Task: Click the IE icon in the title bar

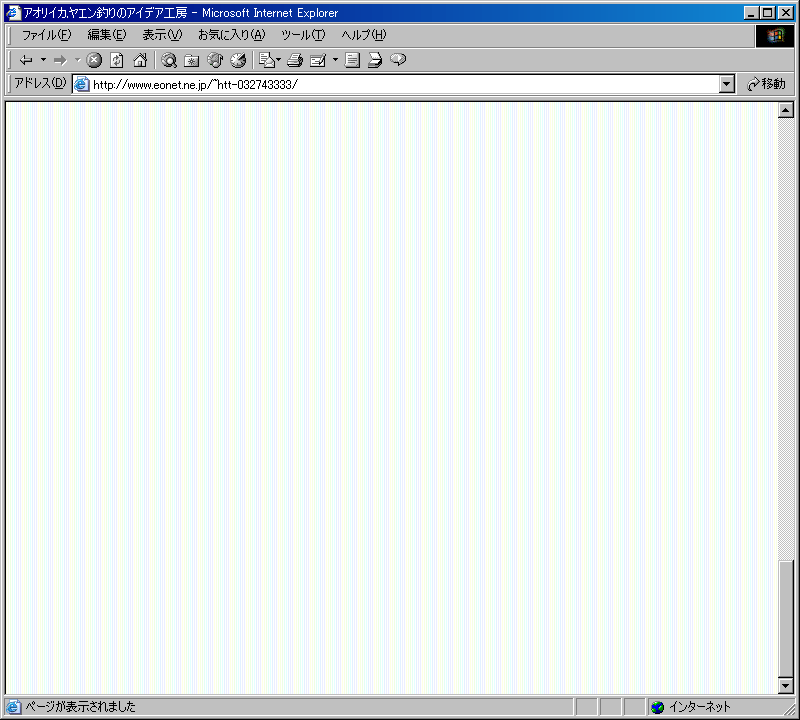Action: click(x=13, y=13)
